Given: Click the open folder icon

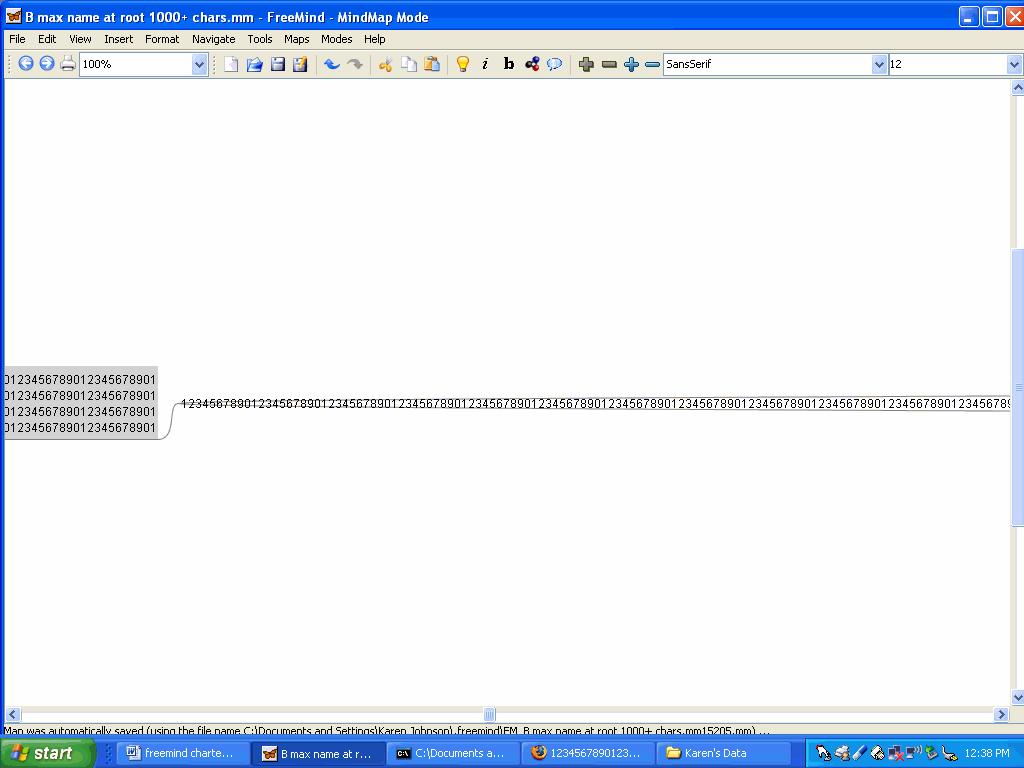Looking at the screenshot, I should point(254,64).
